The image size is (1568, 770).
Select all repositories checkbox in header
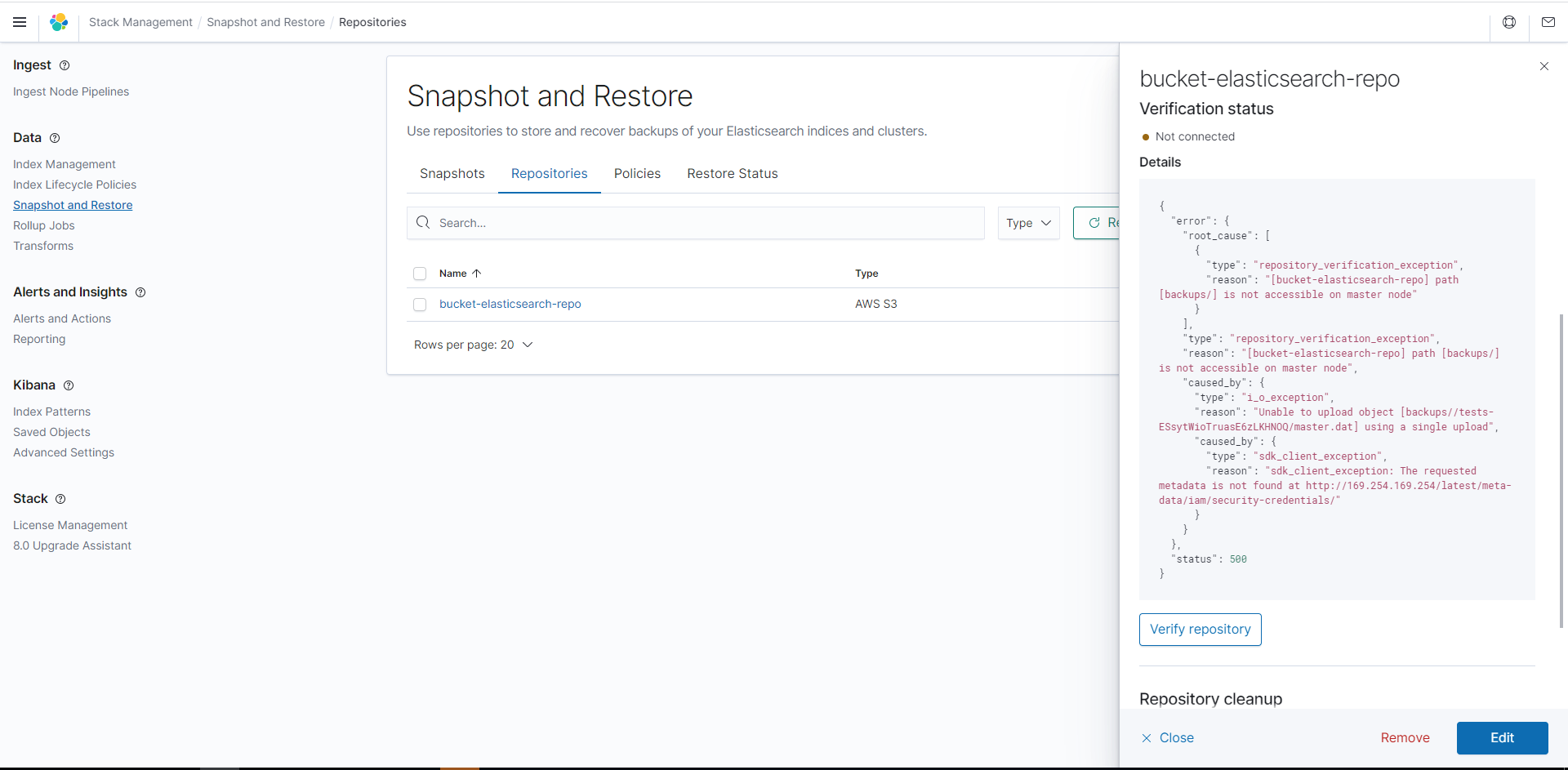420,274
